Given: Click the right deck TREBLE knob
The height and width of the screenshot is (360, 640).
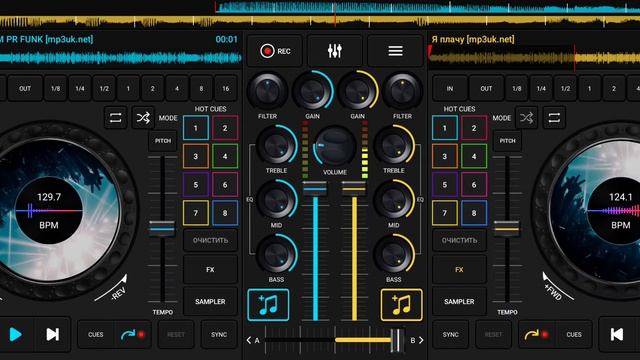Looking at the screenshot, I should point(393,145).
